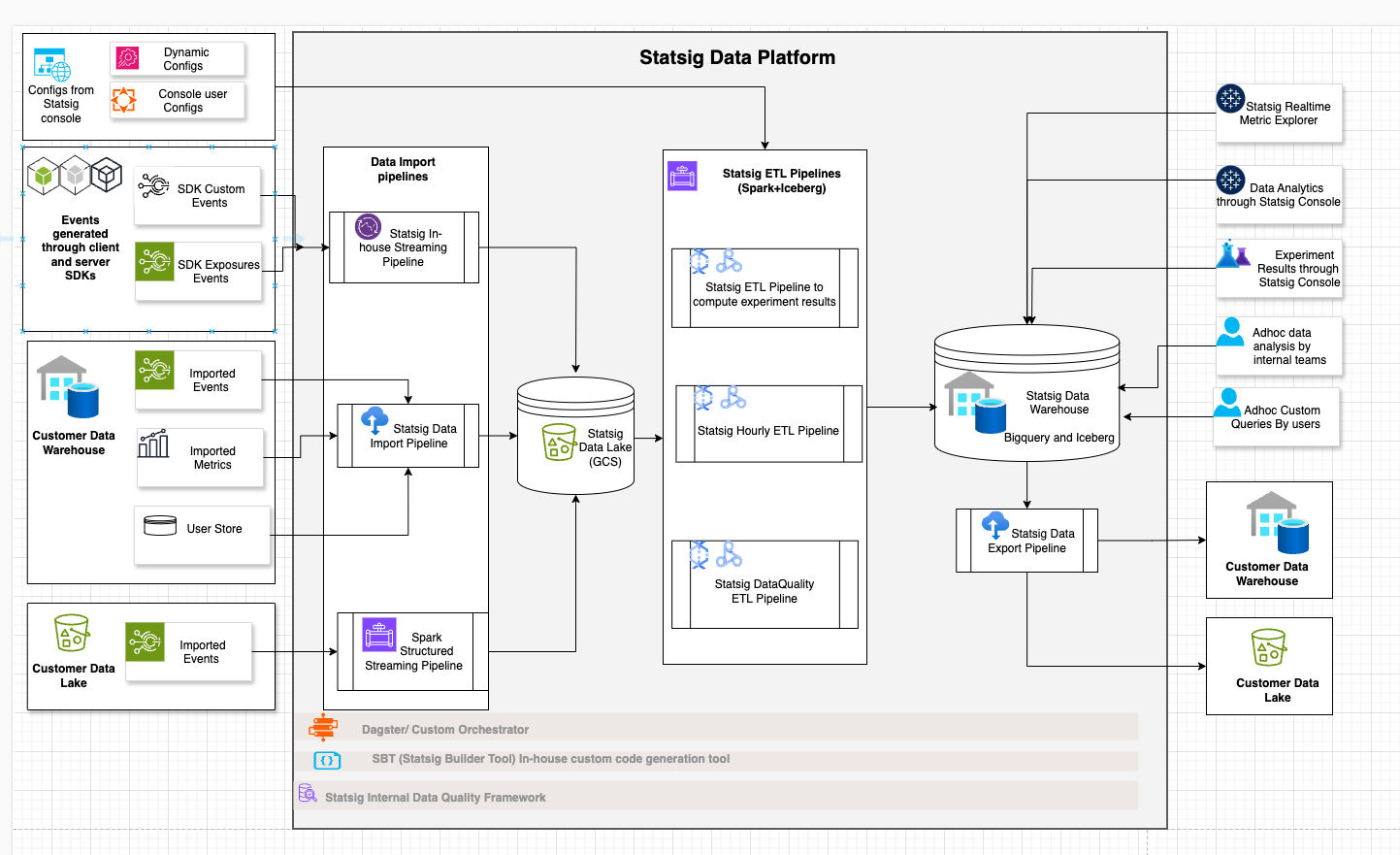Image resolution: width=1400 pixels, height=855 pixels.
Task: Select the Imported Metrics bar chart icon
Action: click(x=153, y=444)
